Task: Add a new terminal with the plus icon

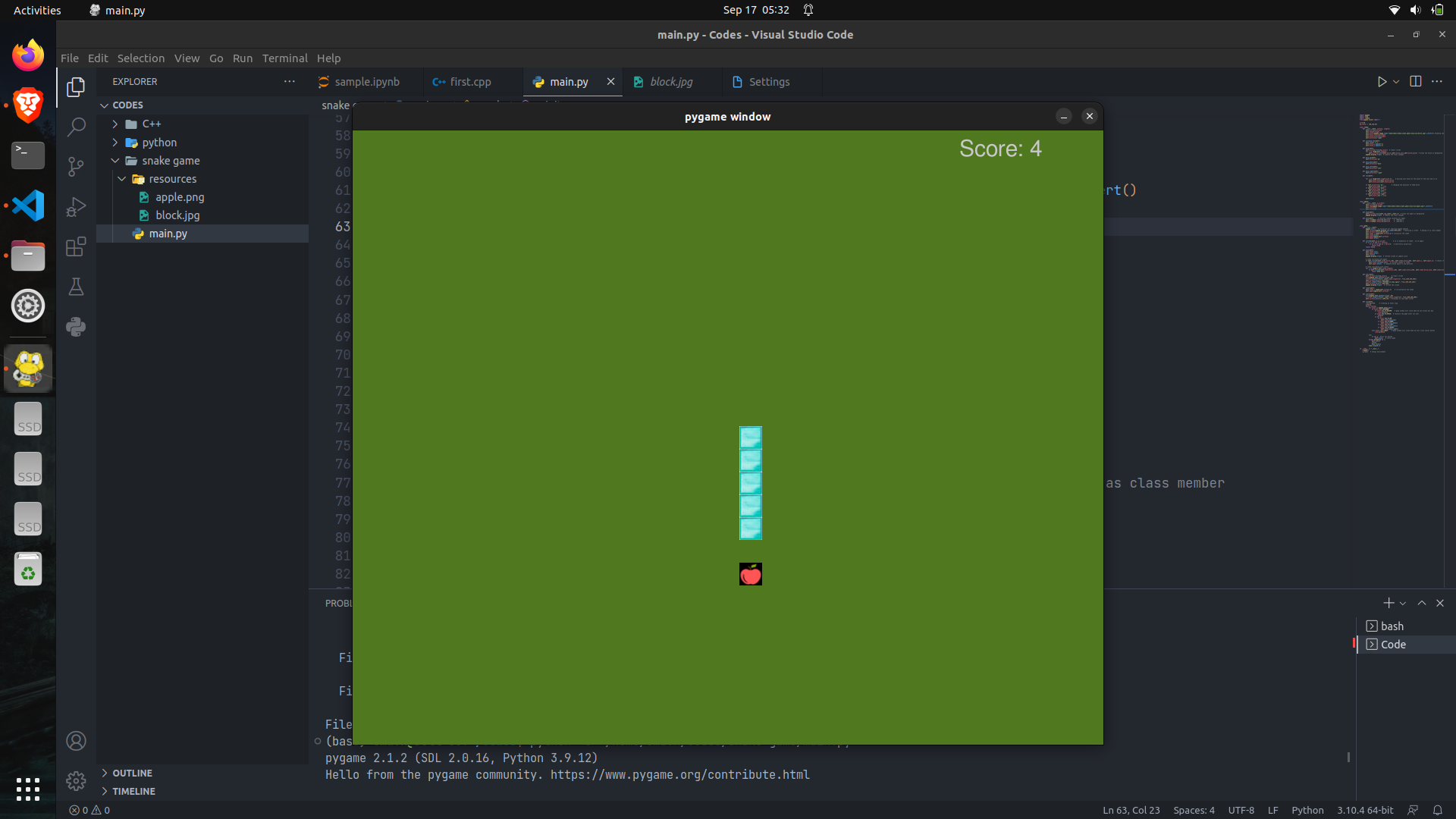Action: point(1388,603)
